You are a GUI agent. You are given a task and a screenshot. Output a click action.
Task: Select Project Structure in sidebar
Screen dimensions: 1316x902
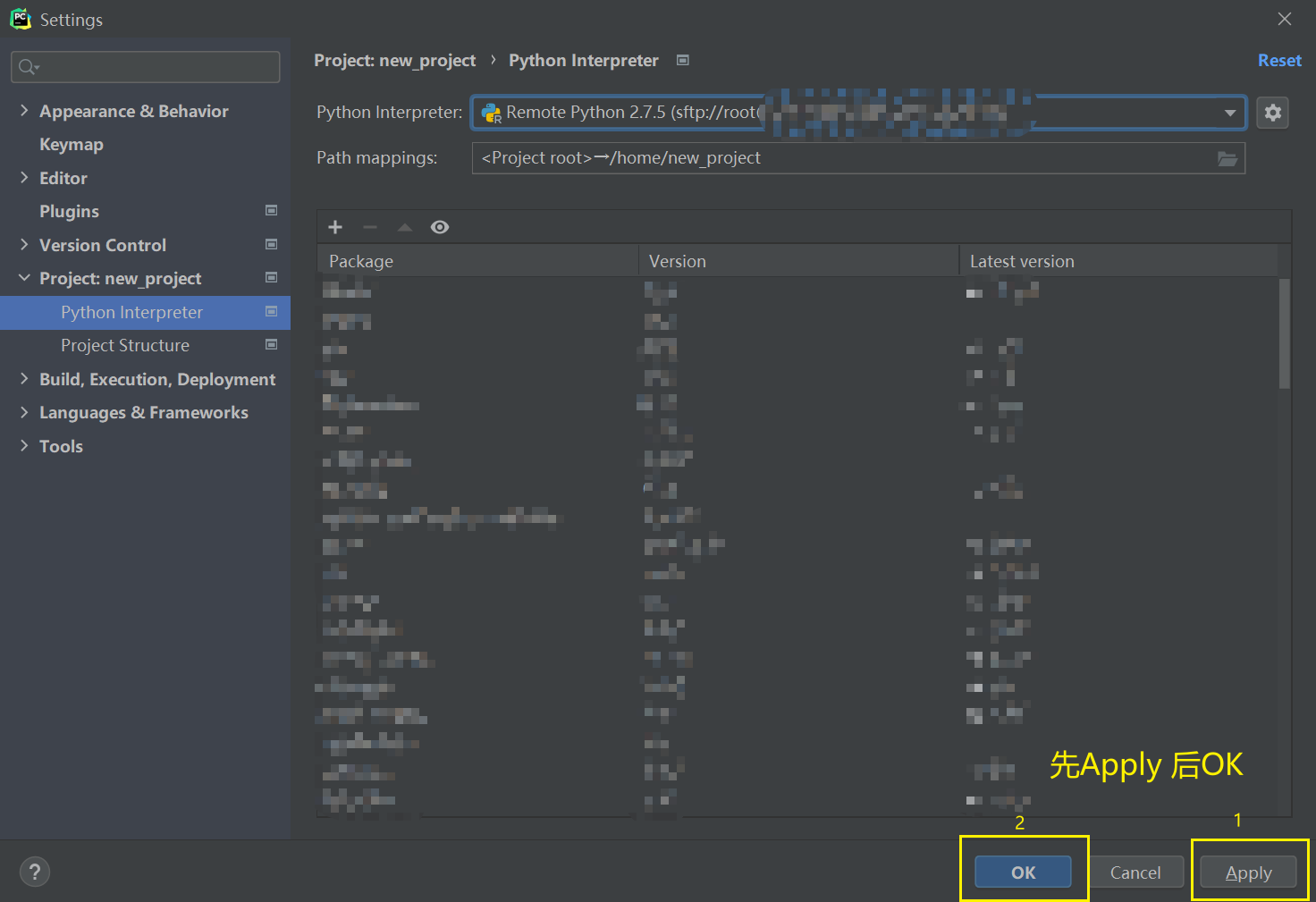(x=125, y=345)
